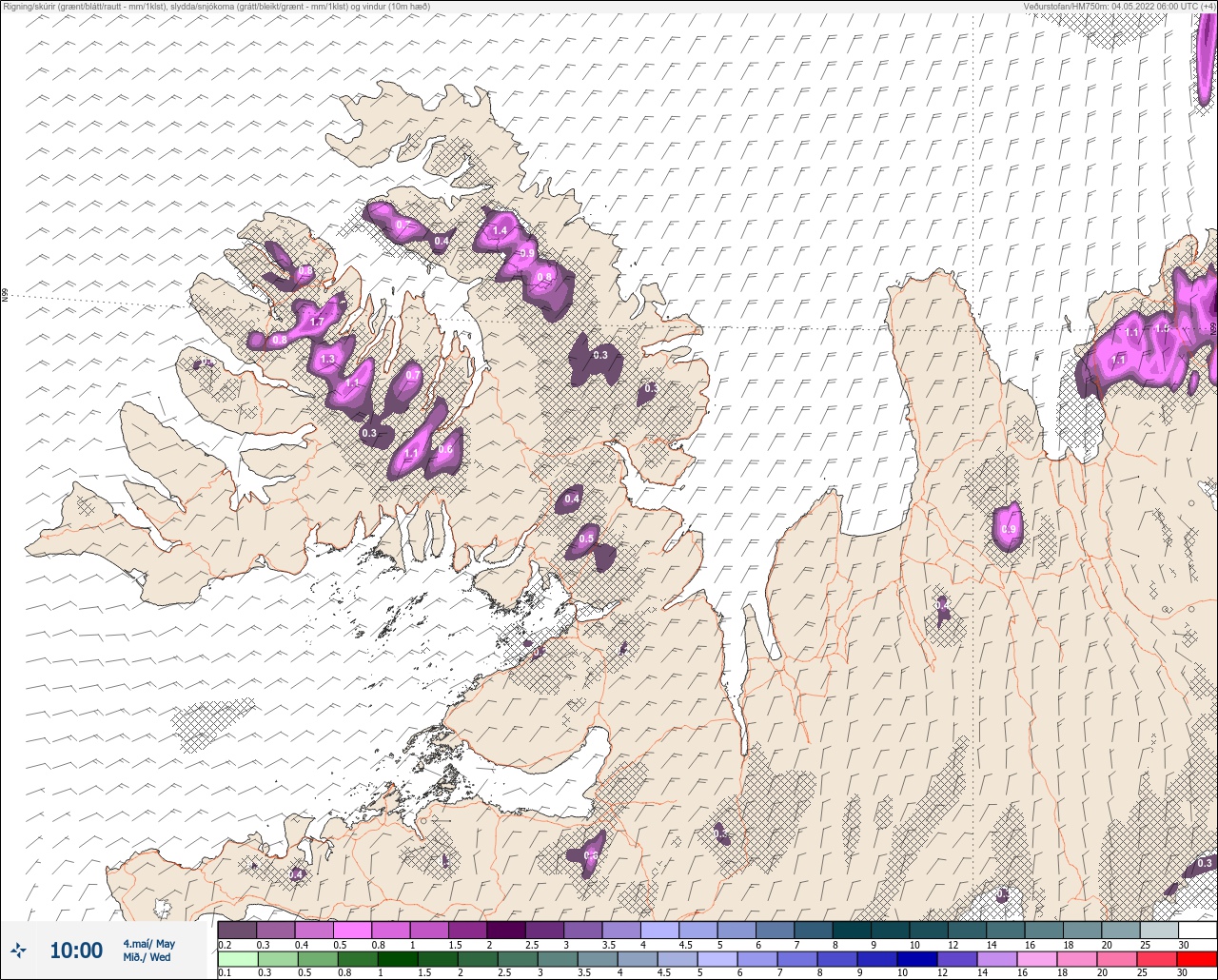1218x980 pixels.
Task: Pick the grey-teal swatch at lower-row value 3
Action: [x=558, y=959]
